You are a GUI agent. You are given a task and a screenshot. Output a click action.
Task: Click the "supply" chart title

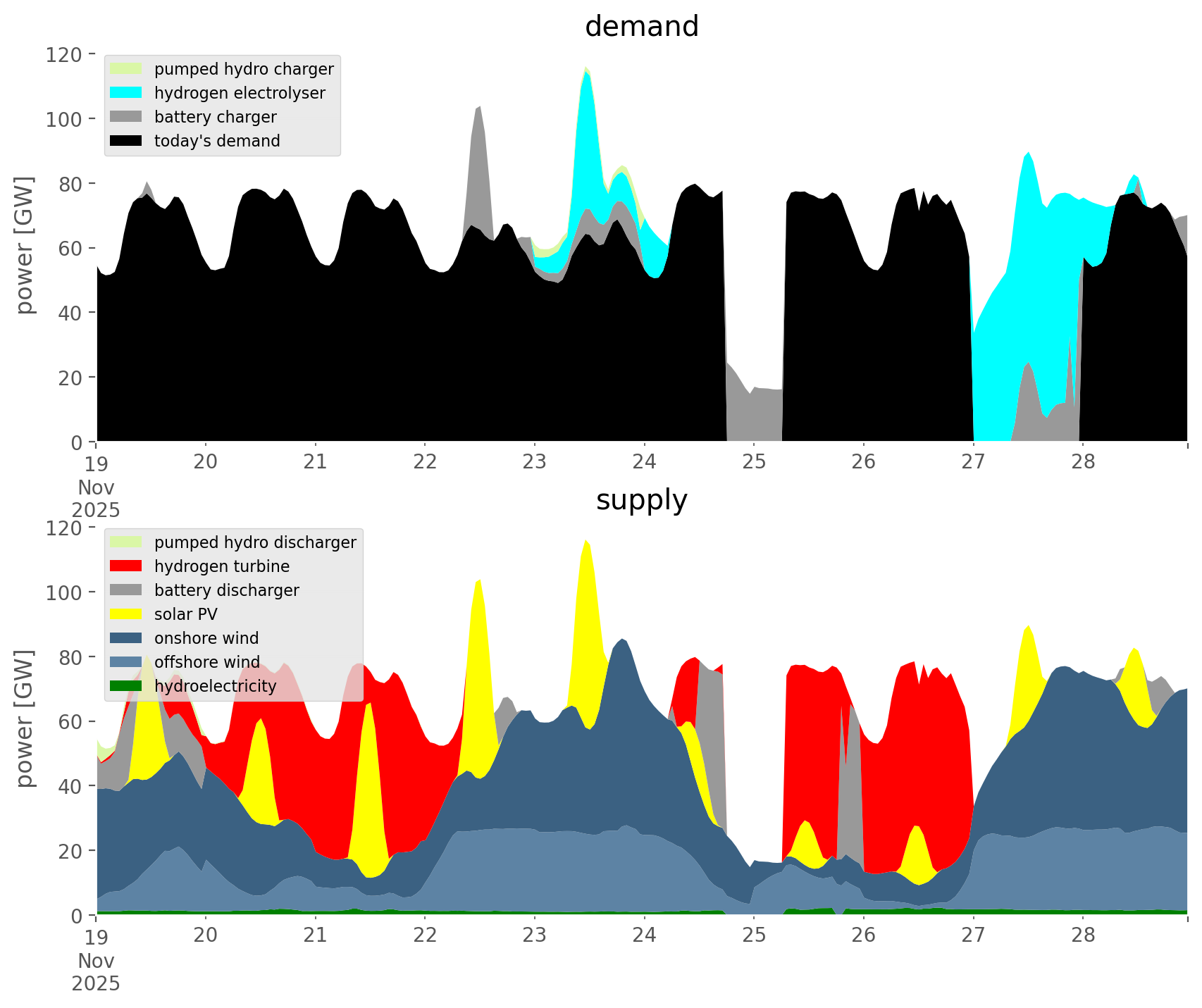(x=641, y=500)
